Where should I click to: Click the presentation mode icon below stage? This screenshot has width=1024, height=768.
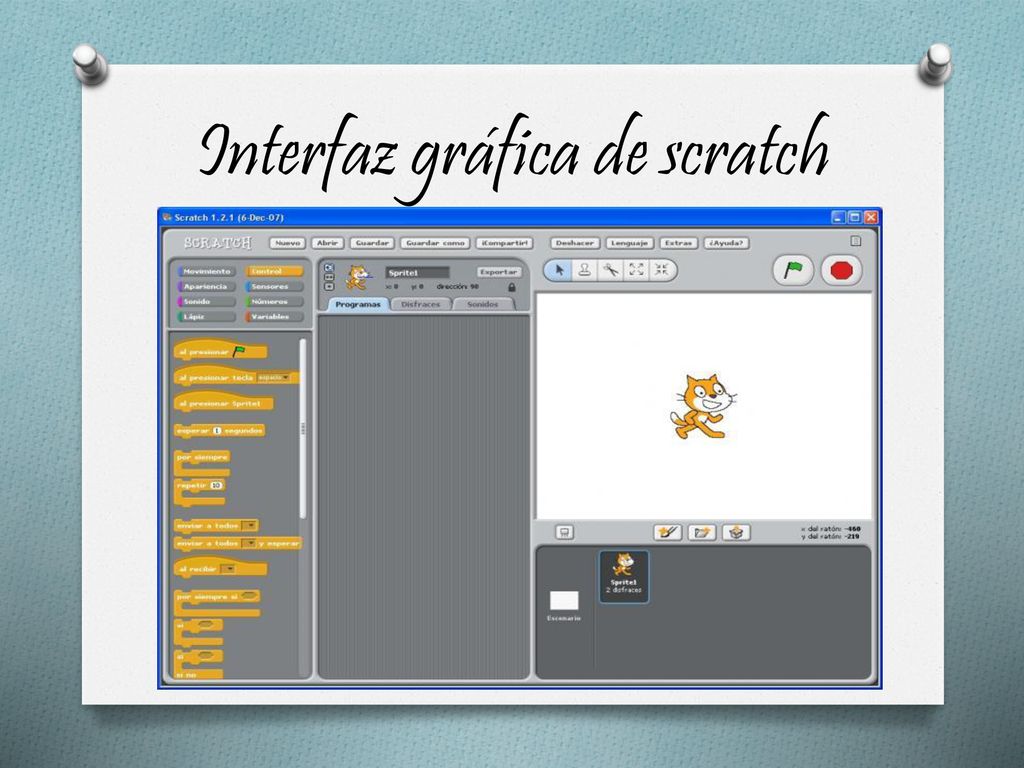pos(564,533)
